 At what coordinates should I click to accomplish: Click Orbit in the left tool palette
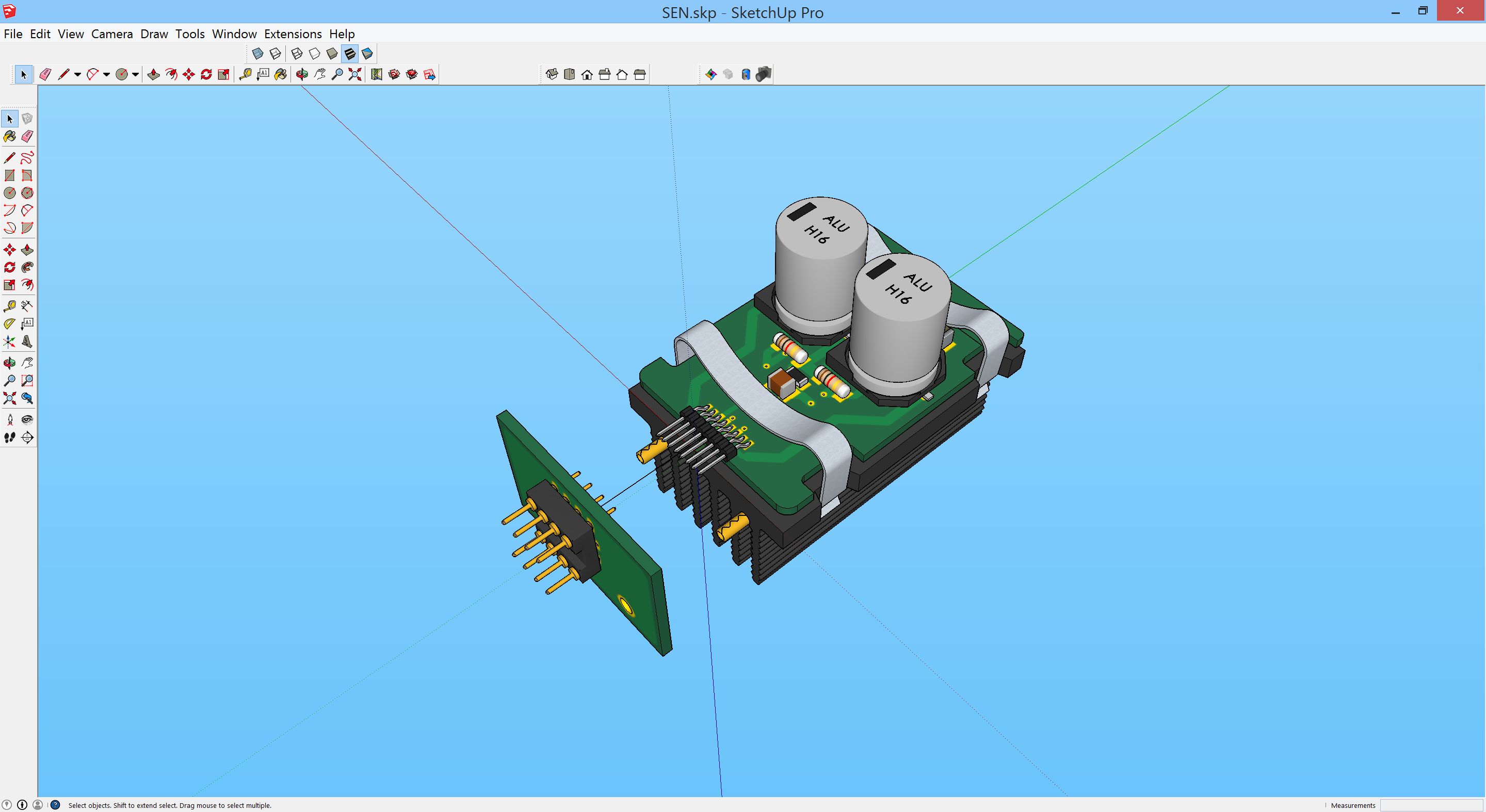pyautogui.click(x=10, y=363)
